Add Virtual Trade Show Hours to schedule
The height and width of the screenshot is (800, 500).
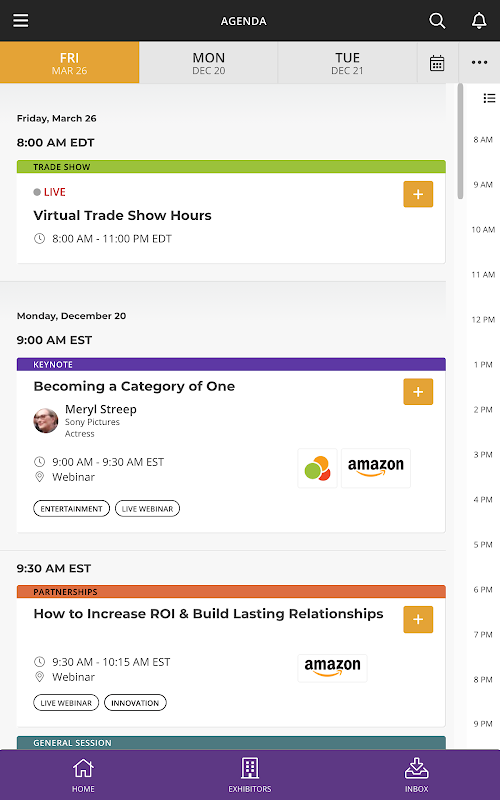[x=418, y=194]
